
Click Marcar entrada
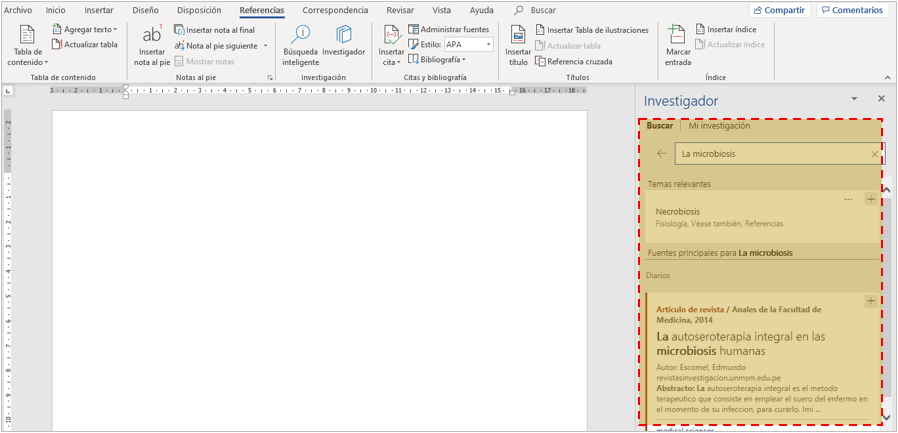pos(678,46)
